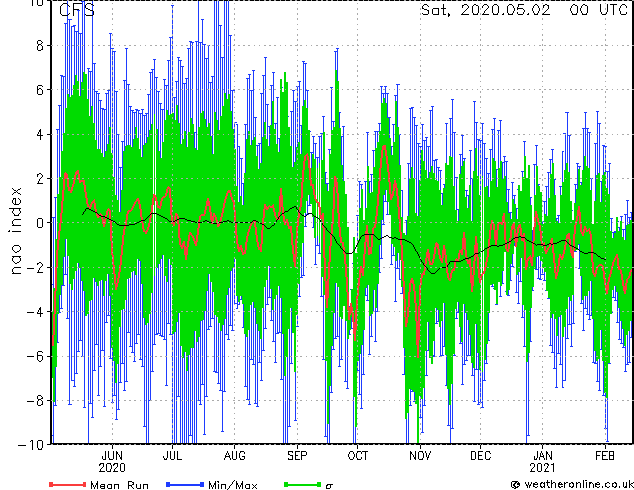Click the y-axis value 2
Screen dimensions: 634x490
click(40, 179)
